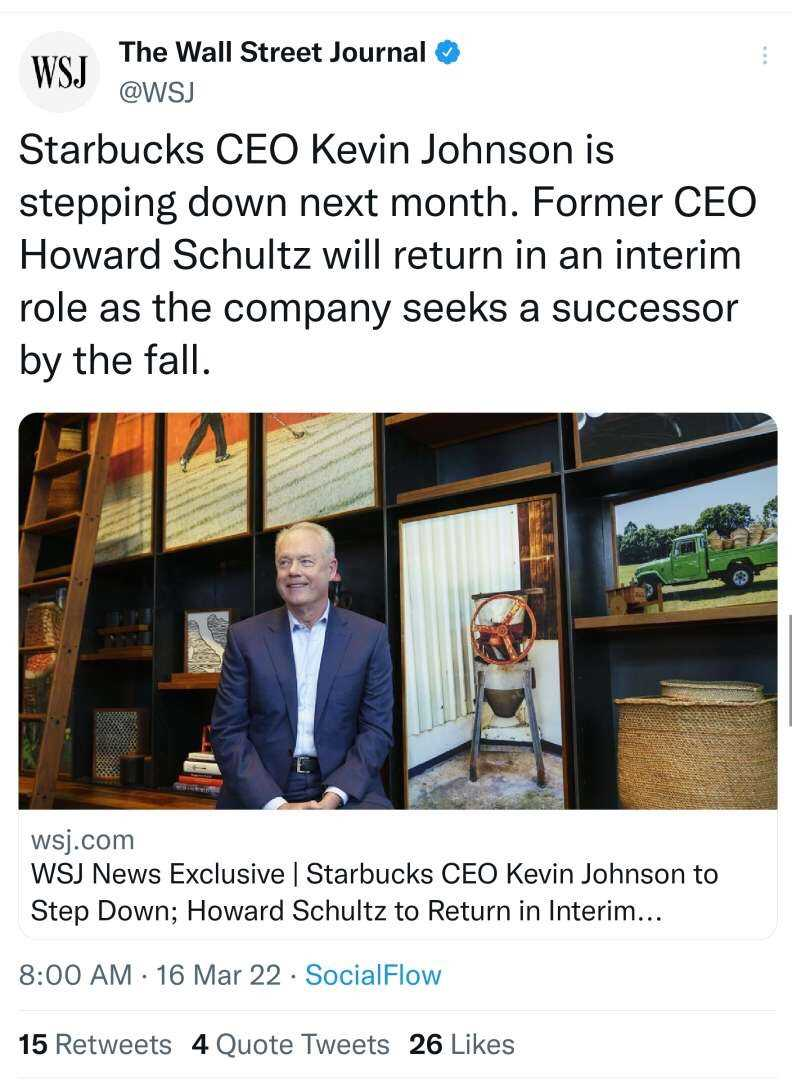Click the tweet text about Howard Schultz

click(387, 255)
